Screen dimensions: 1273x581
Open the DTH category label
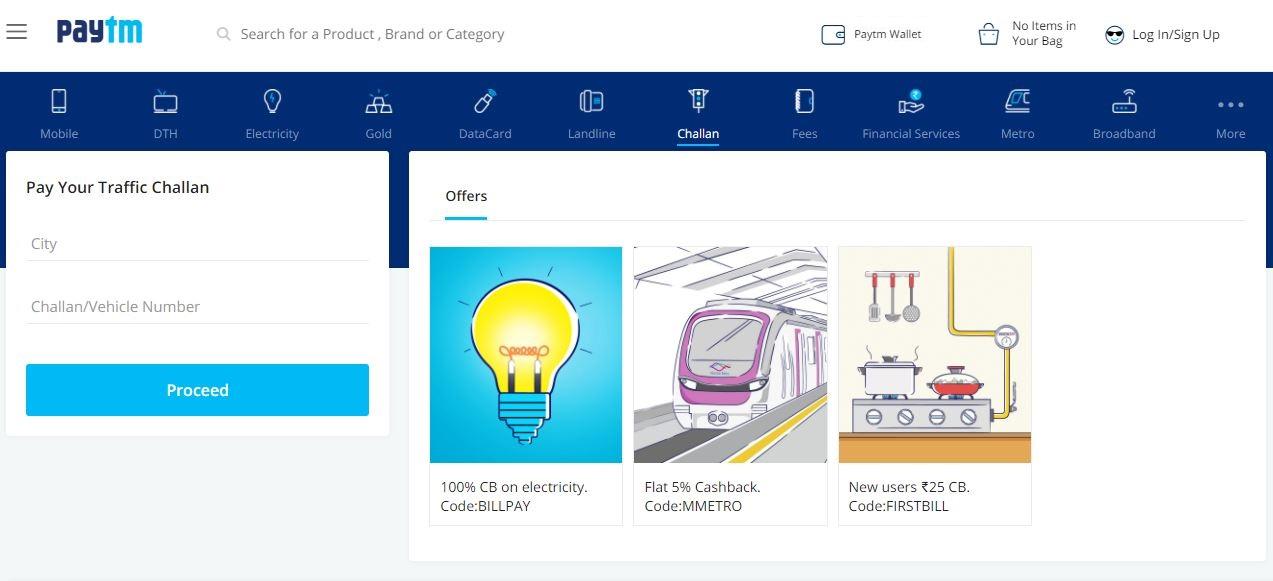(x=165, y=133)
